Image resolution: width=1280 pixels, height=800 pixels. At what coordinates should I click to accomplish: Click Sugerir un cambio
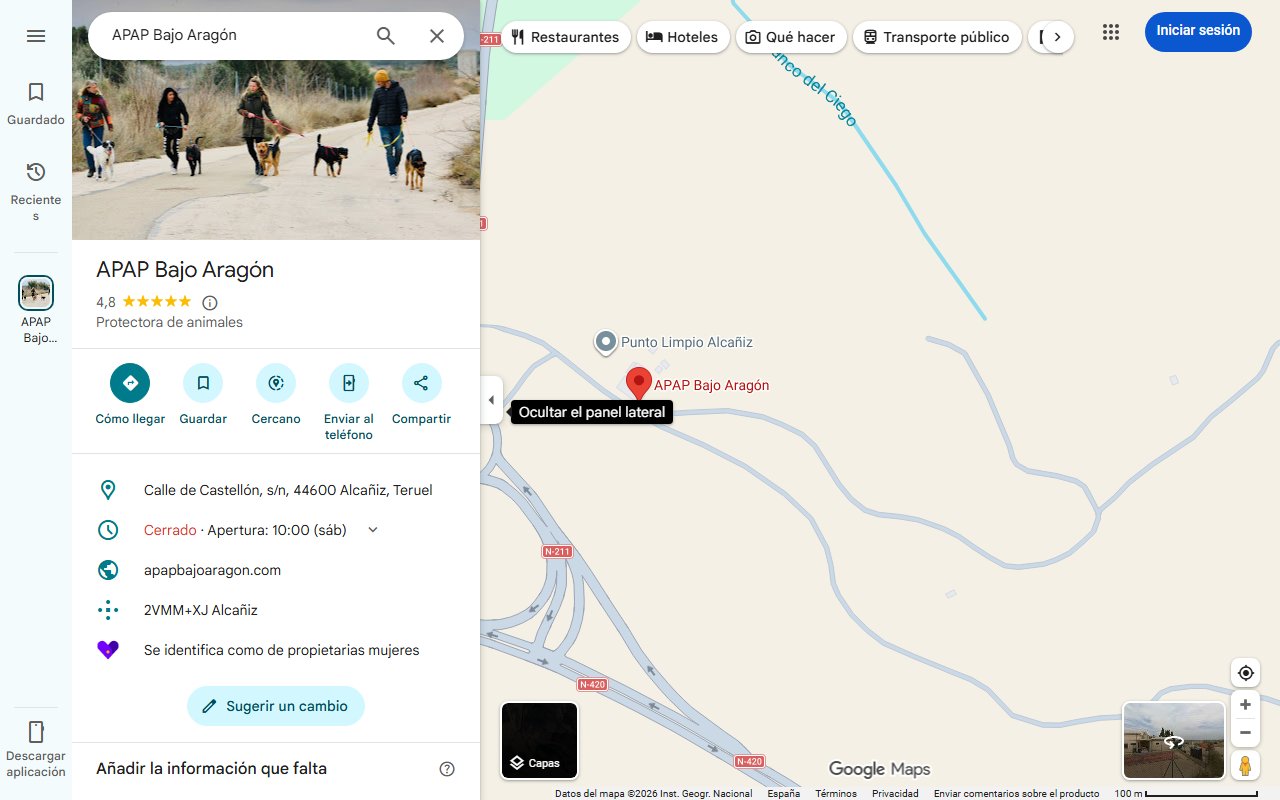click(x=275, y=706)
